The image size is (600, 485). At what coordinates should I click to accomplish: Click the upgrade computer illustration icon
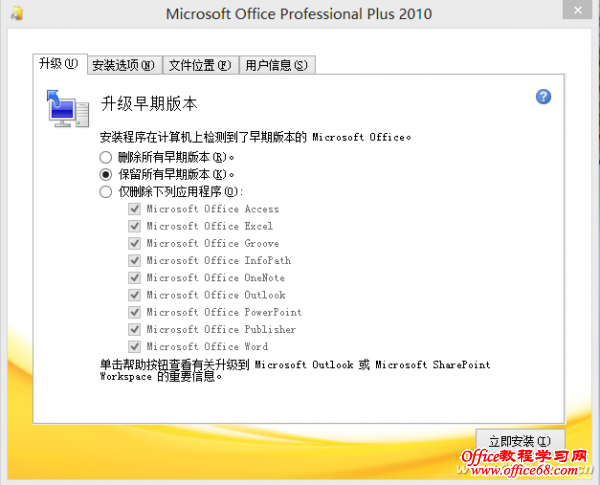(67, 109)
